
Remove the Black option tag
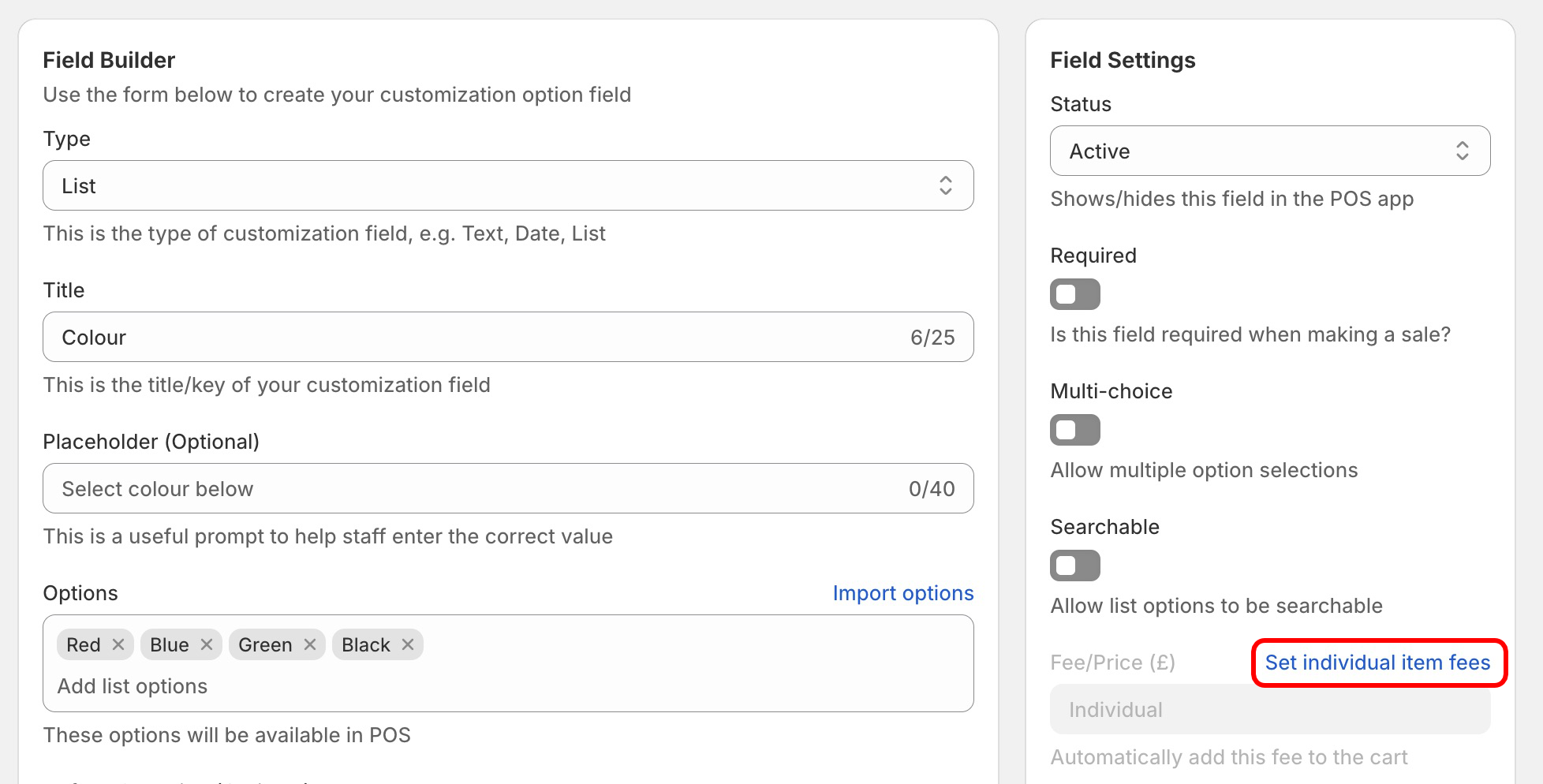click(408, 644)
